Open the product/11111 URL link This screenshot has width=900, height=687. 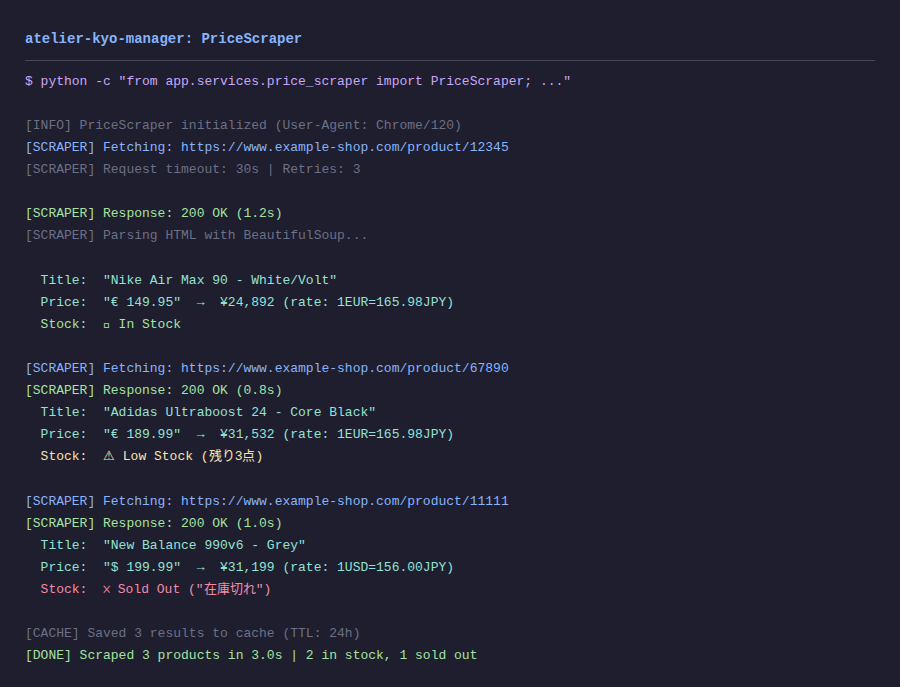pyautogui.click(x=344, y=502)
